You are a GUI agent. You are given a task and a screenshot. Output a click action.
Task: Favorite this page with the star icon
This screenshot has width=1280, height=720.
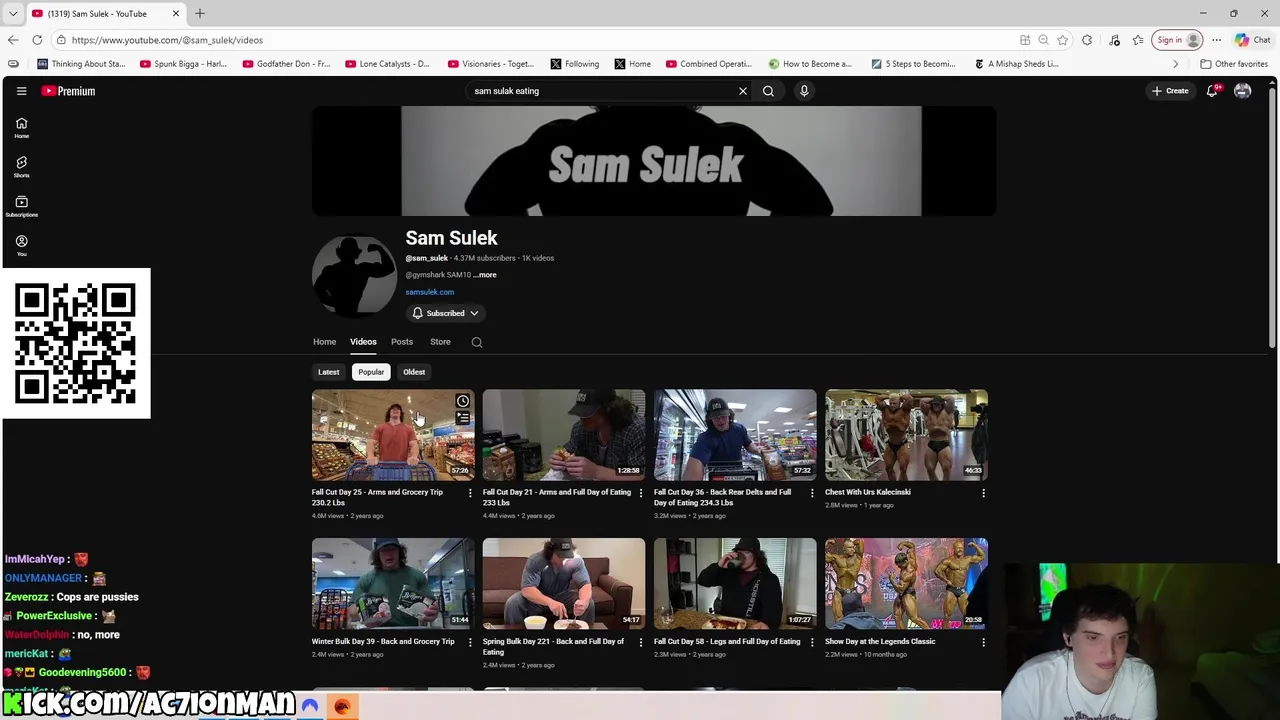(1062, 40)
